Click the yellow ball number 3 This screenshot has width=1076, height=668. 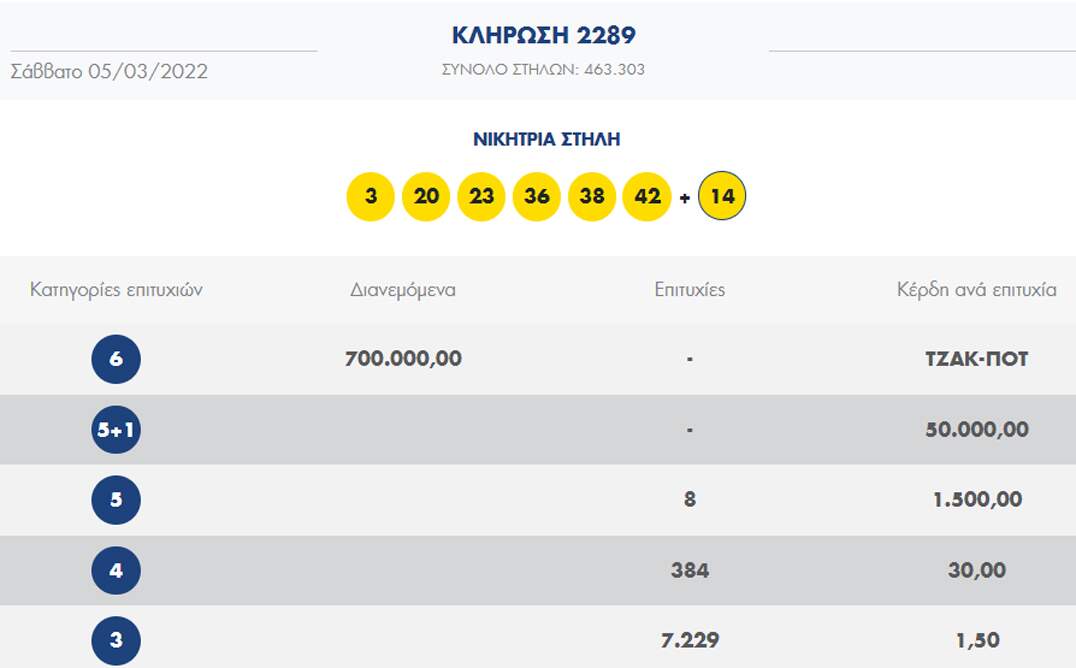(x=371, y=196)
